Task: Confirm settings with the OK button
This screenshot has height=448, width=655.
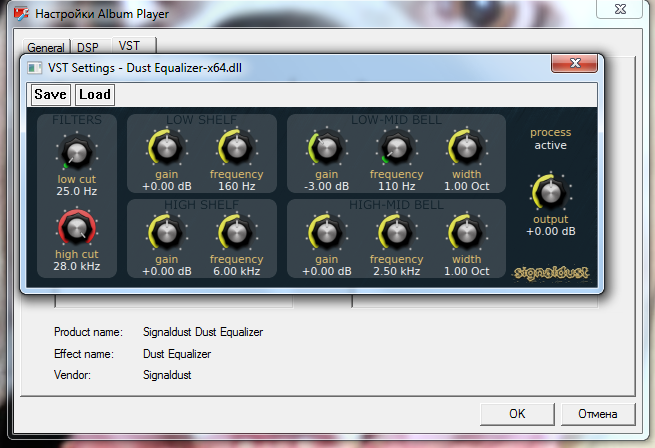Action: (517, 414)
